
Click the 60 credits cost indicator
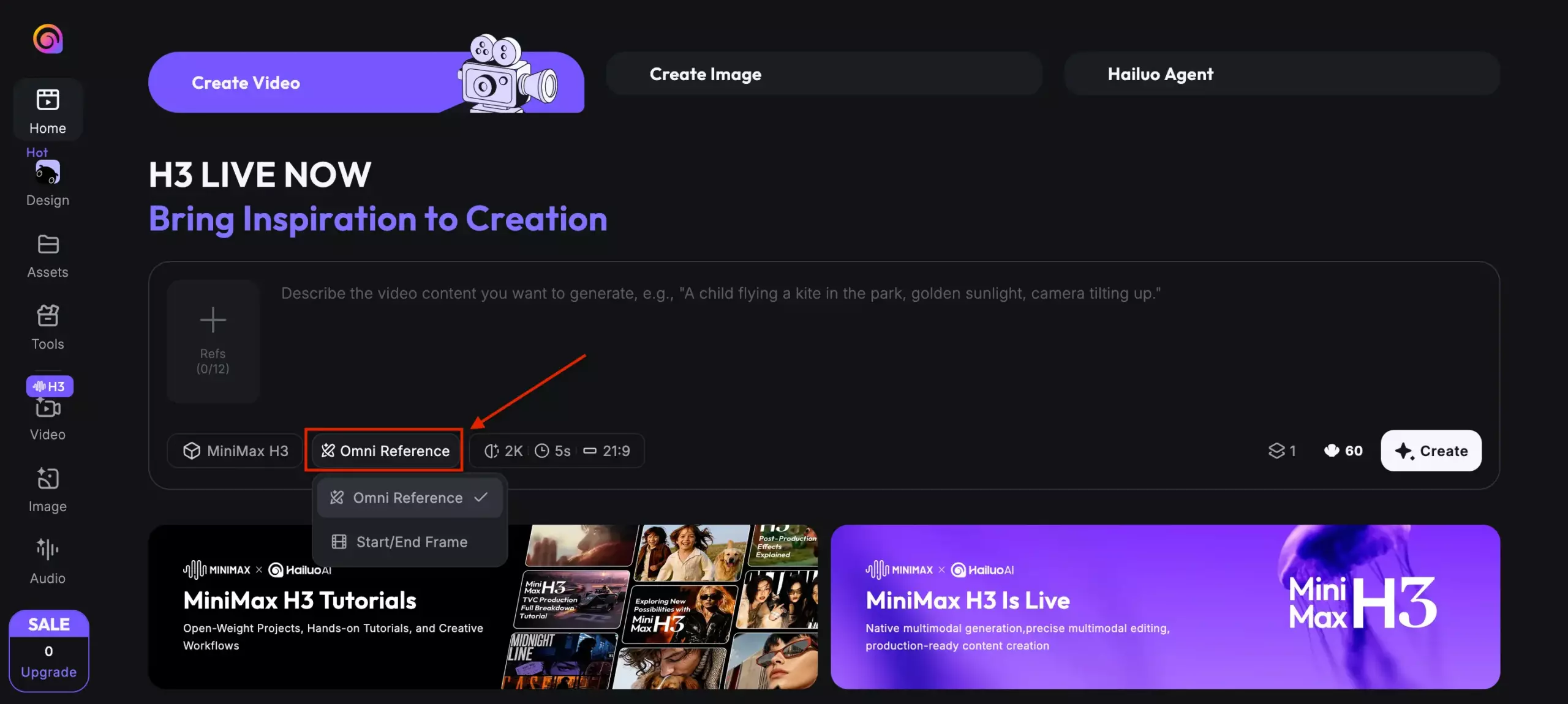1343,451
